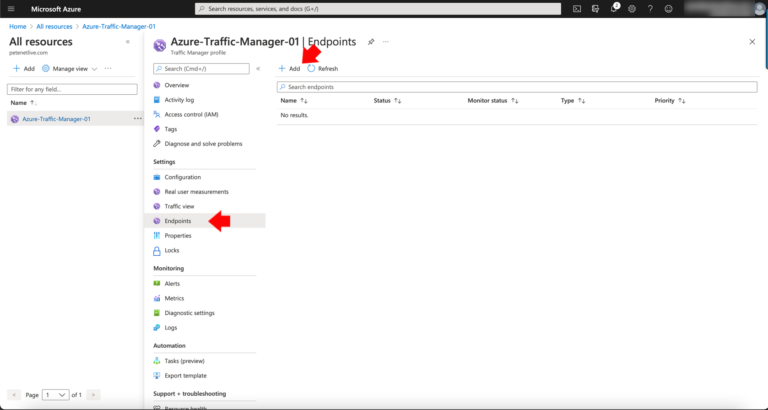Sort endpoints by Name column
768x410 pixels.
294,100
